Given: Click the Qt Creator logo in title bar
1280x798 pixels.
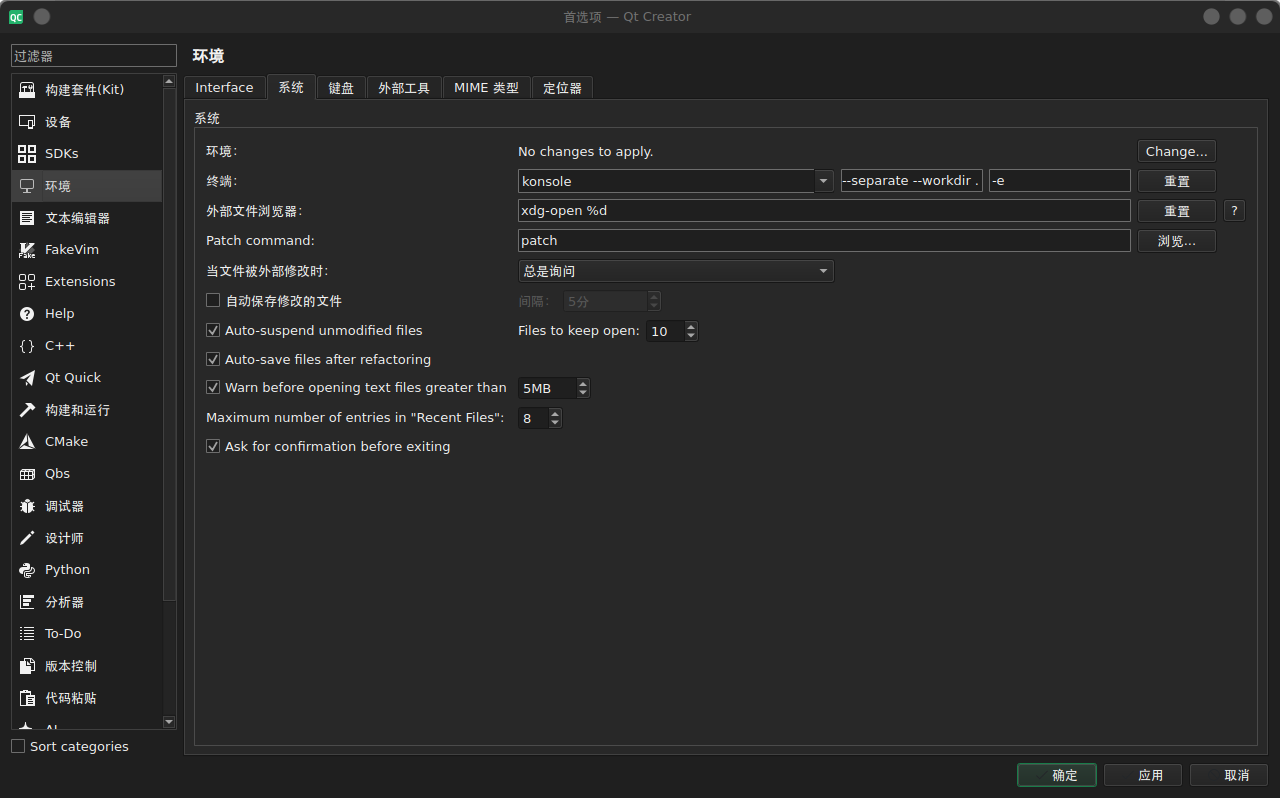Looking at the screenshot, I should (16, 16).
